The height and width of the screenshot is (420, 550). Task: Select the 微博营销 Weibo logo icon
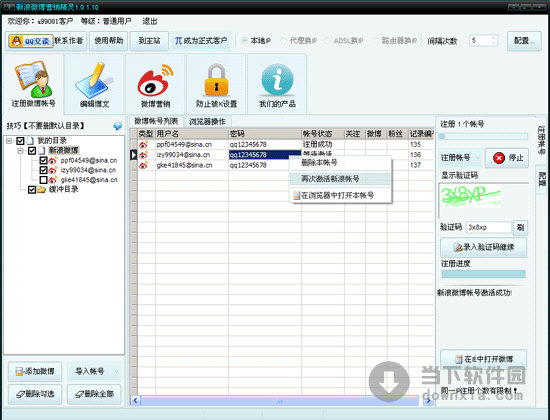point(155,81)
